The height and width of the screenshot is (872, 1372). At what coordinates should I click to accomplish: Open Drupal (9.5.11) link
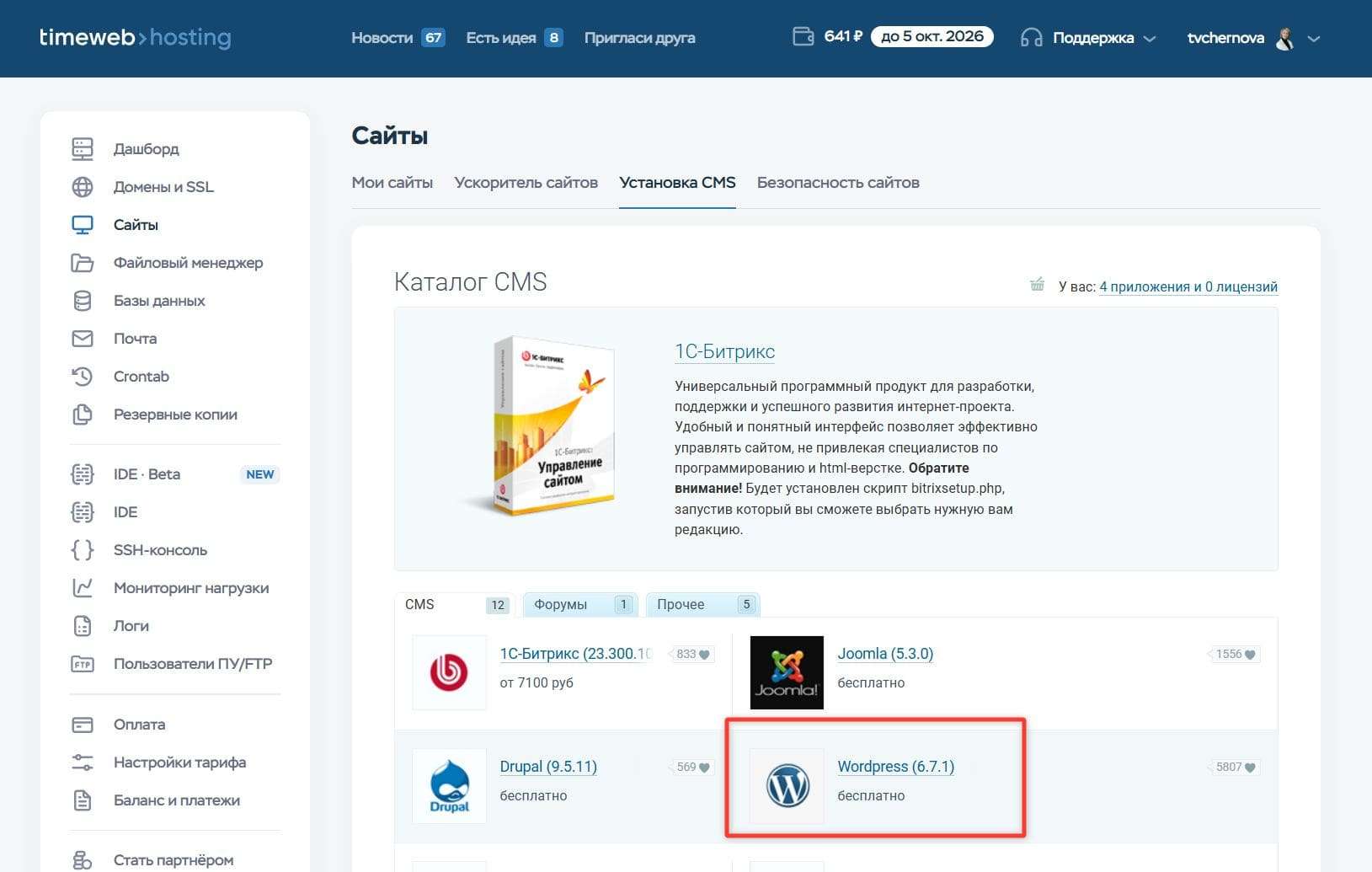pos(548,767)
